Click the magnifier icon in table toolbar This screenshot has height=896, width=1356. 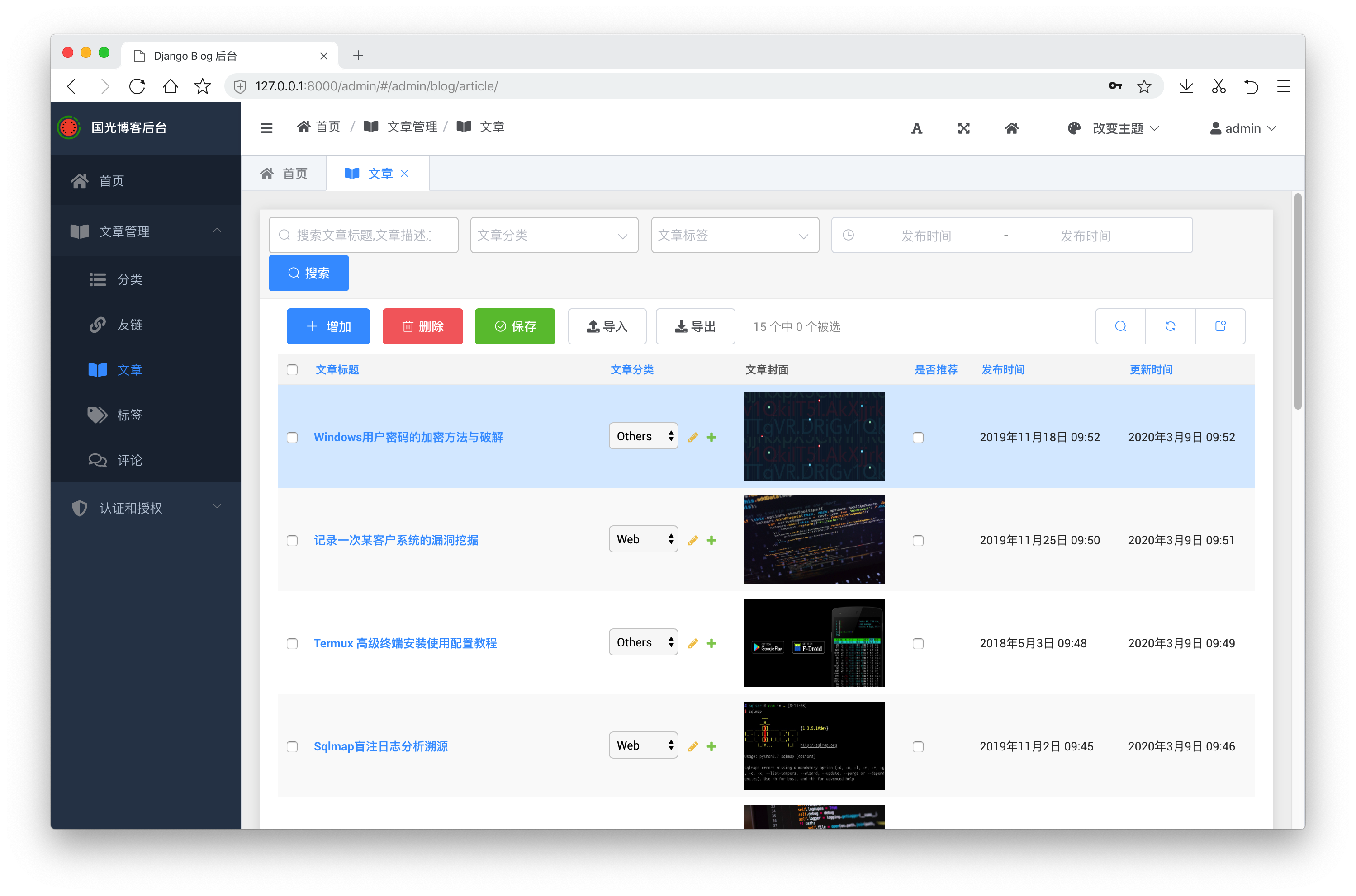(x=1120, y=326)
